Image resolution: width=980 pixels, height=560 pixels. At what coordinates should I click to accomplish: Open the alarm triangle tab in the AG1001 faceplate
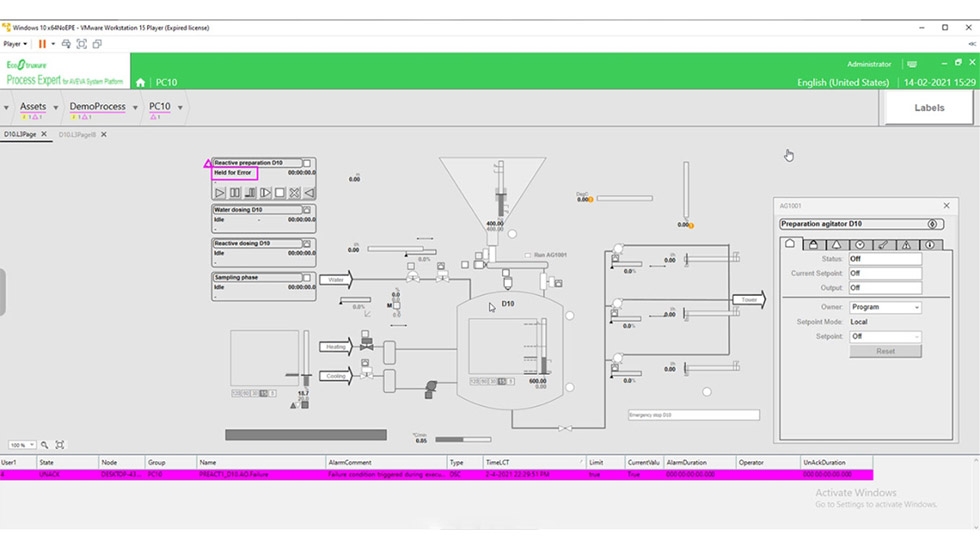(x=906, y=244)
